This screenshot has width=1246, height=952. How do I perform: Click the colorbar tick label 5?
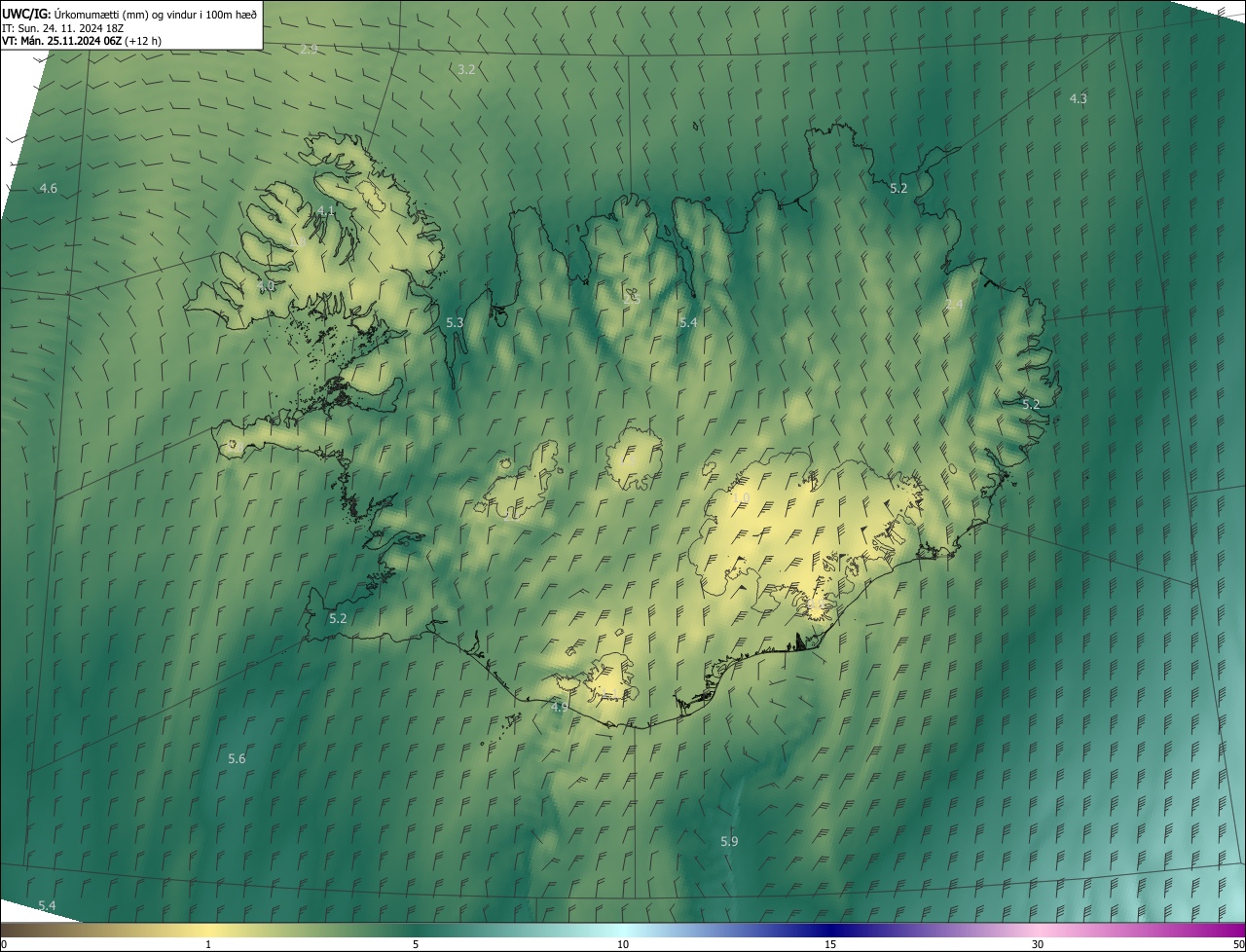coord(416,944)
